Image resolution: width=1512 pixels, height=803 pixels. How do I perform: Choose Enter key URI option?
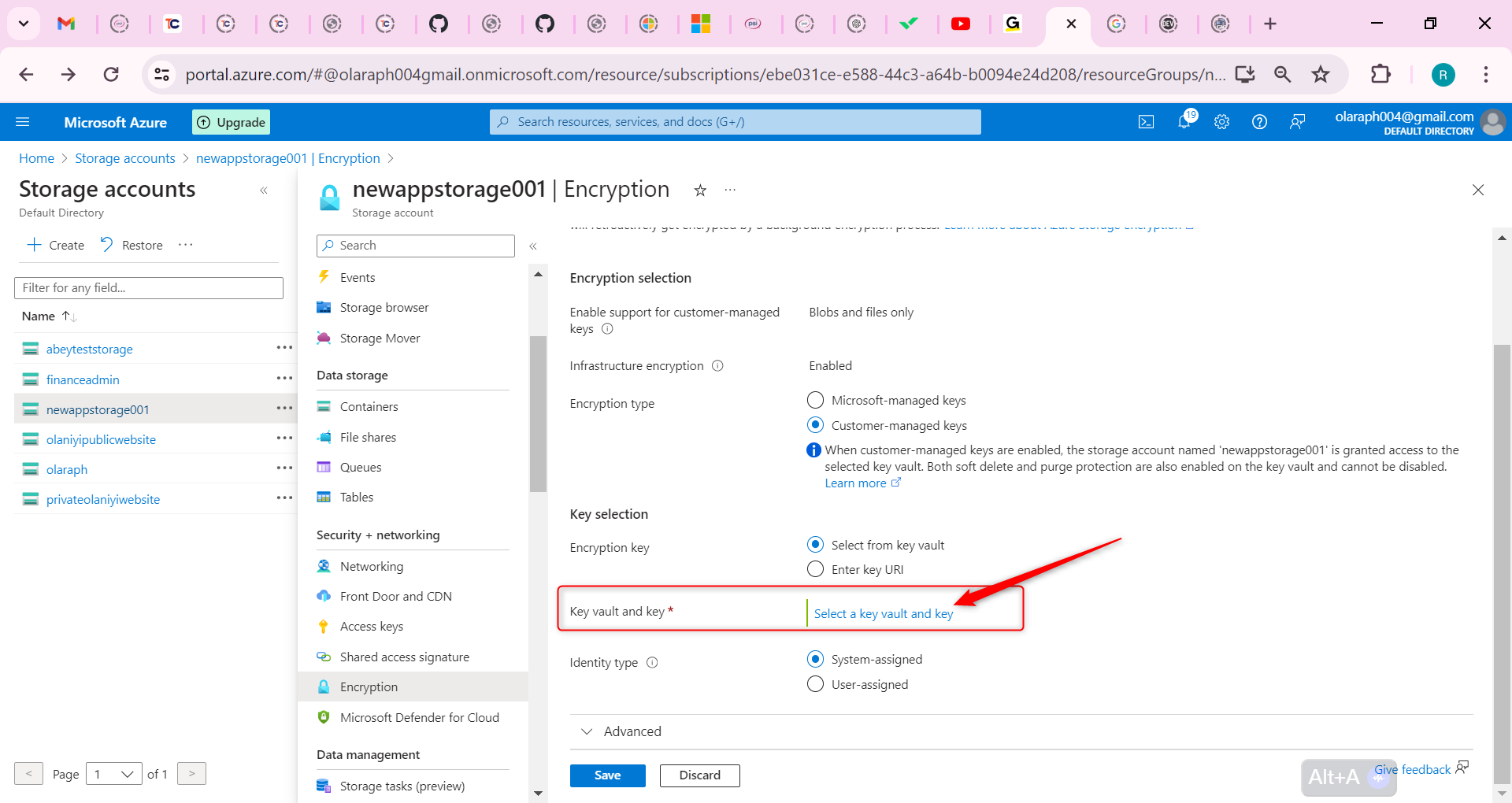tap(816, 569)
